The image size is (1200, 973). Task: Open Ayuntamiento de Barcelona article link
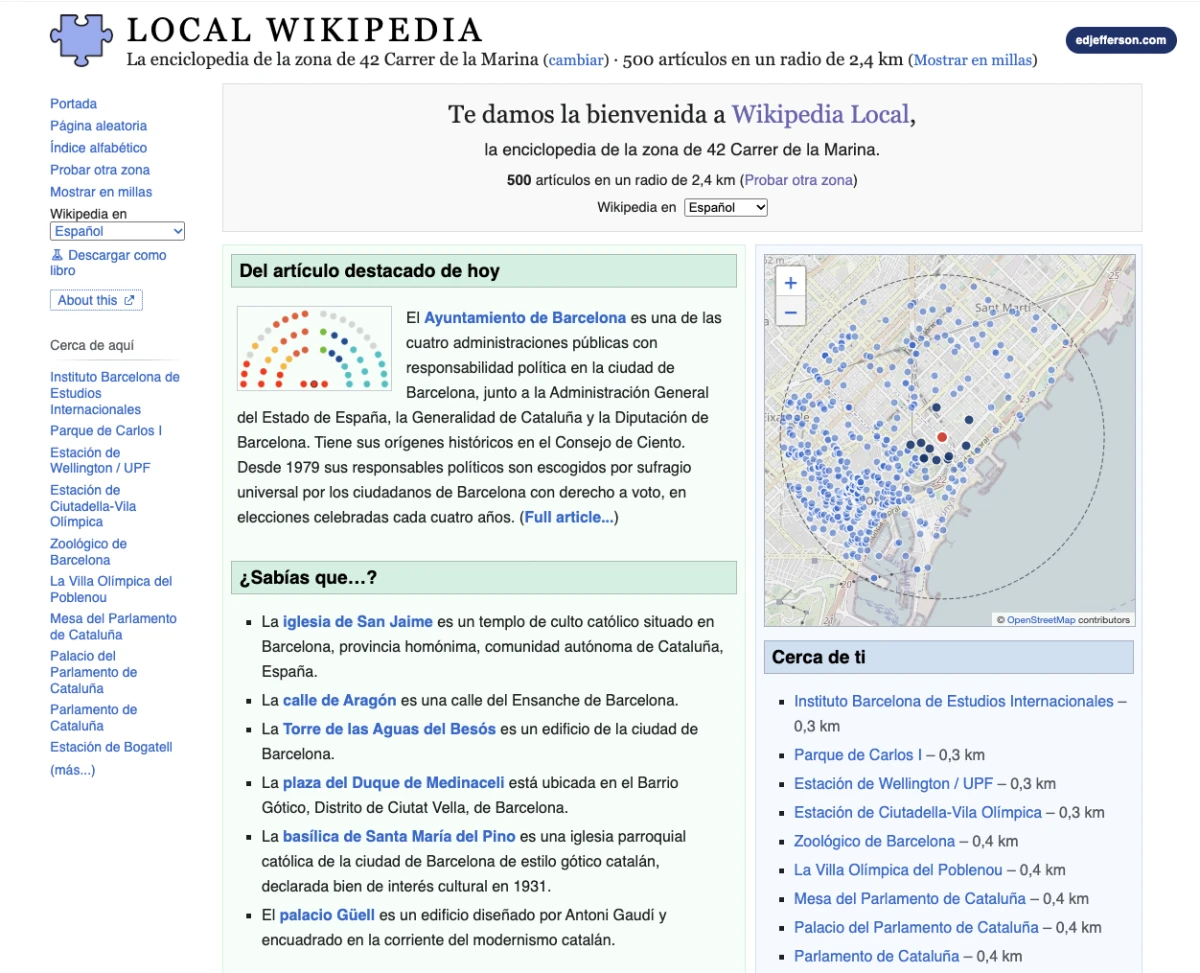coord(525,318)
